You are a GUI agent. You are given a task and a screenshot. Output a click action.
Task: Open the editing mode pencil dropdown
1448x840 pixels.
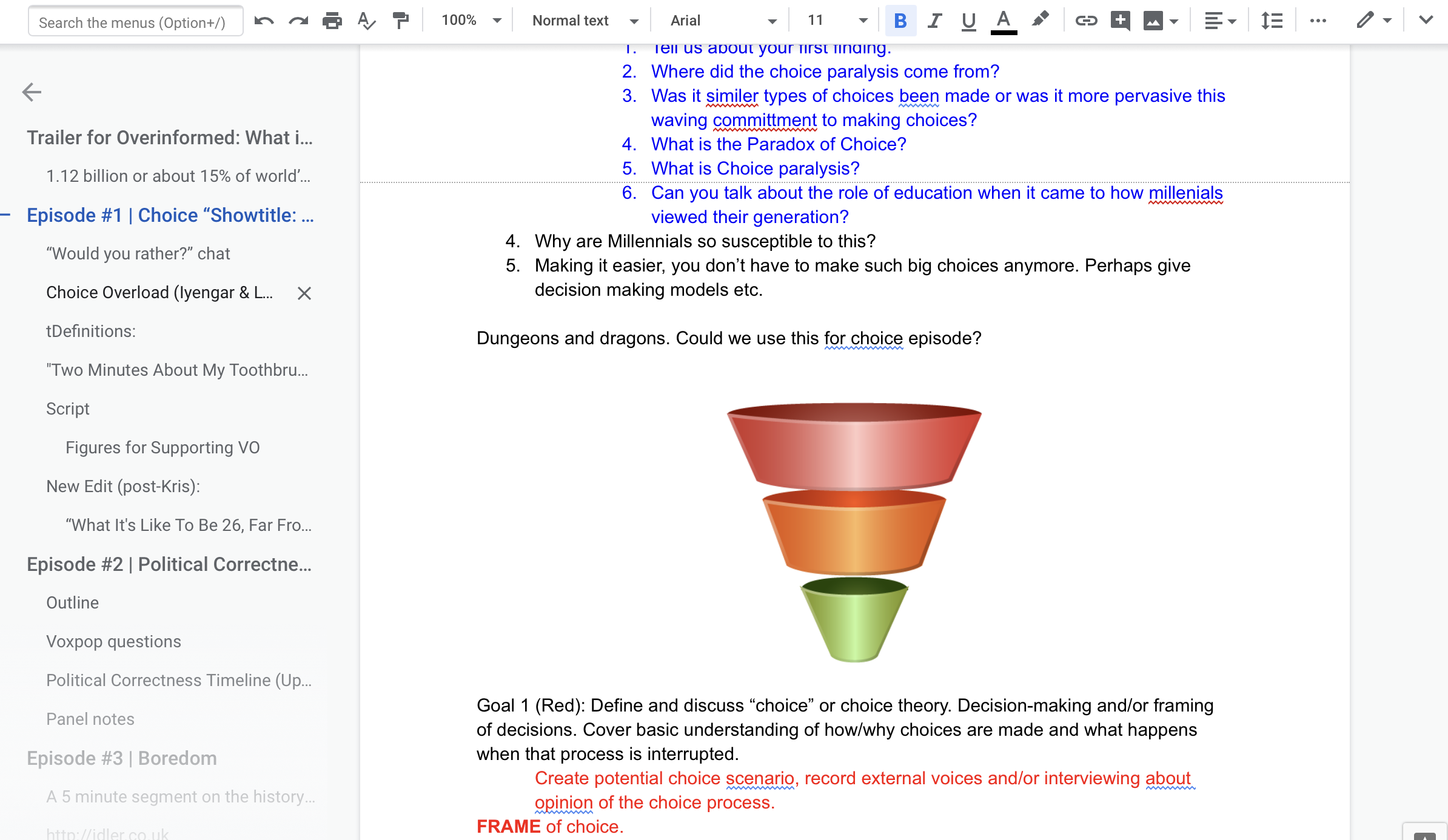click(1374, 21)
